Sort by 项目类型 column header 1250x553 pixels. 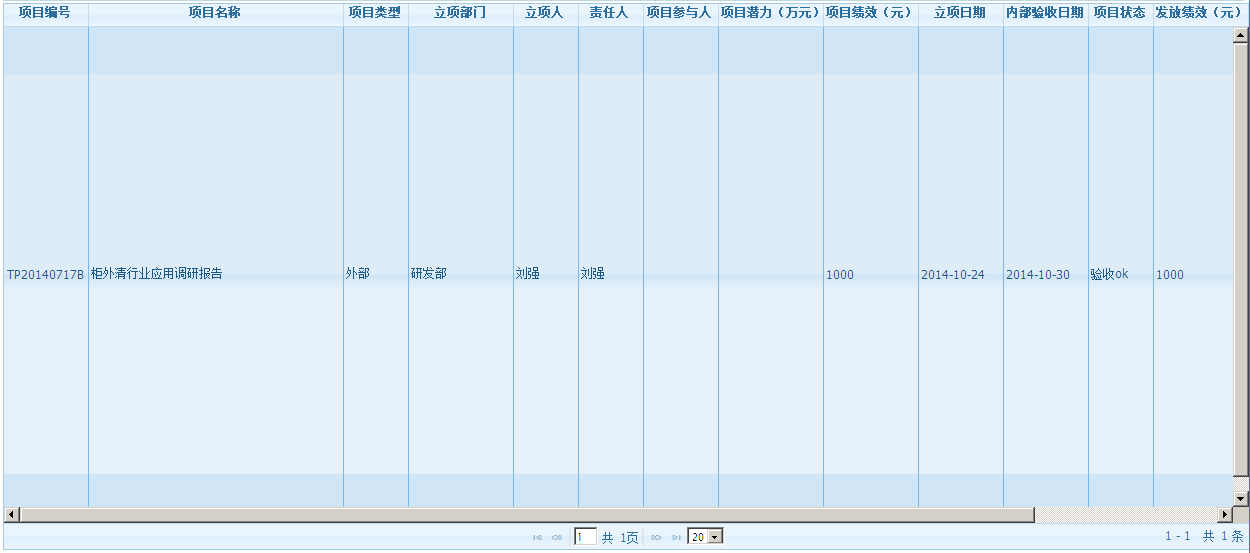[375, 13]
